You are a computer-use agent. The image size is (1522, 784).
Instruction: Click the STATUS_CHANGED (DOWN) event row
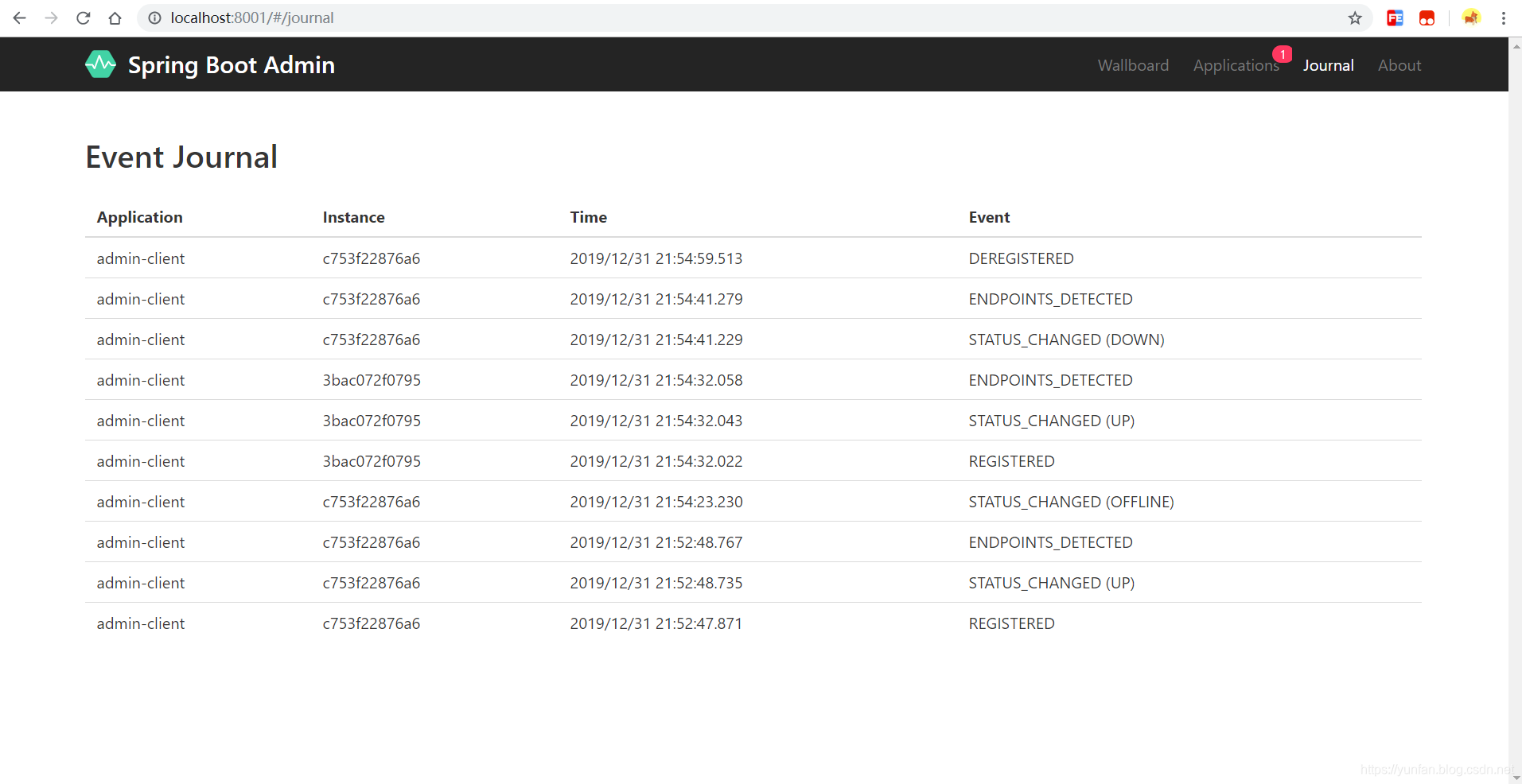pyautogui.click(x=753, y=340)
